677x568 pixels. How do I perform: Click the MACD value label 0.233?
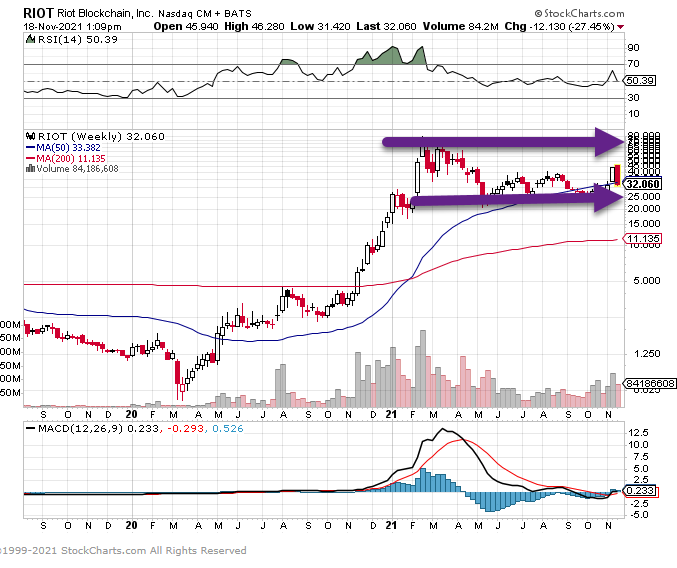click(x=640, y=491)
